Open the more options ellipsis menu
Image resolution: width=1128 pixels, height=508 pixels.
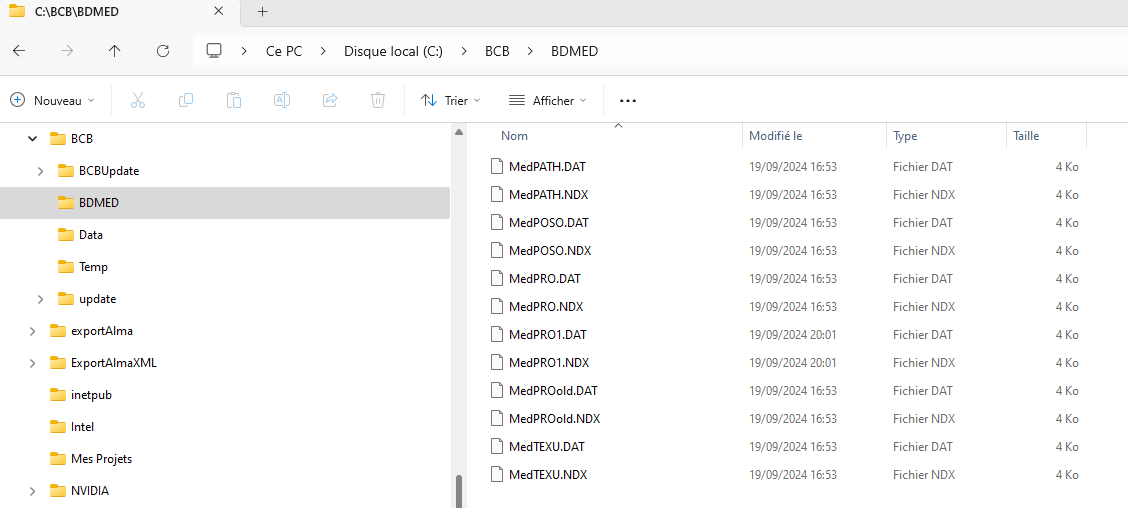tap(628, 100)
